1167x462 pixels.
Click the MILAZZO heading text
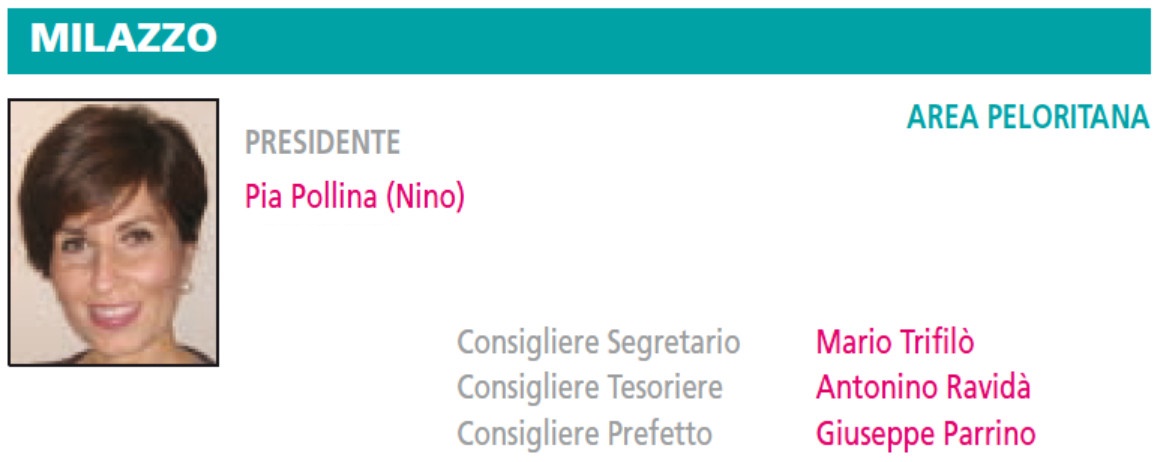coord(124,38)
